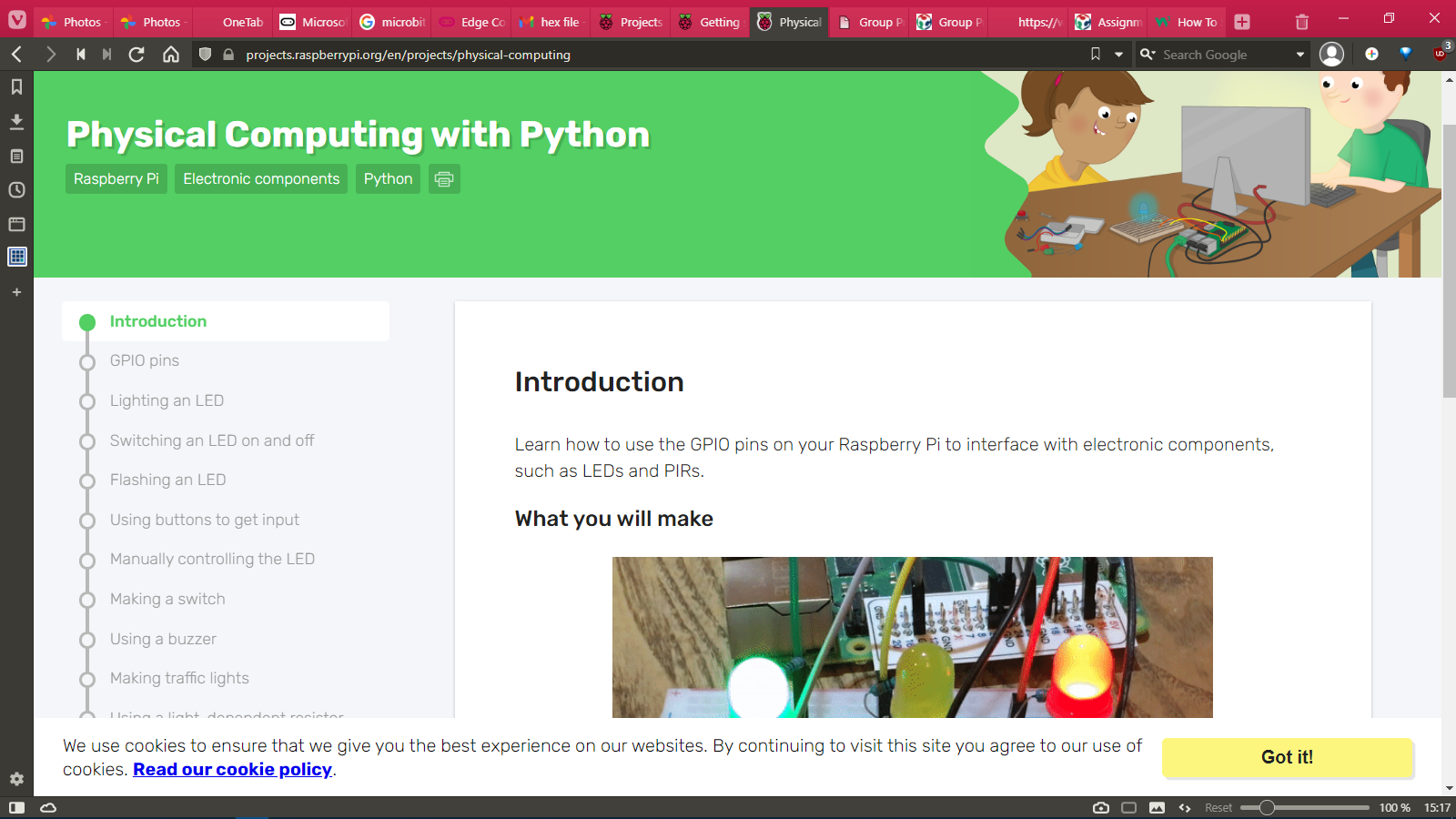Click the Electronic components tag
The height and width of the screenshot is (819, 1456).
(x=261, y=179)
